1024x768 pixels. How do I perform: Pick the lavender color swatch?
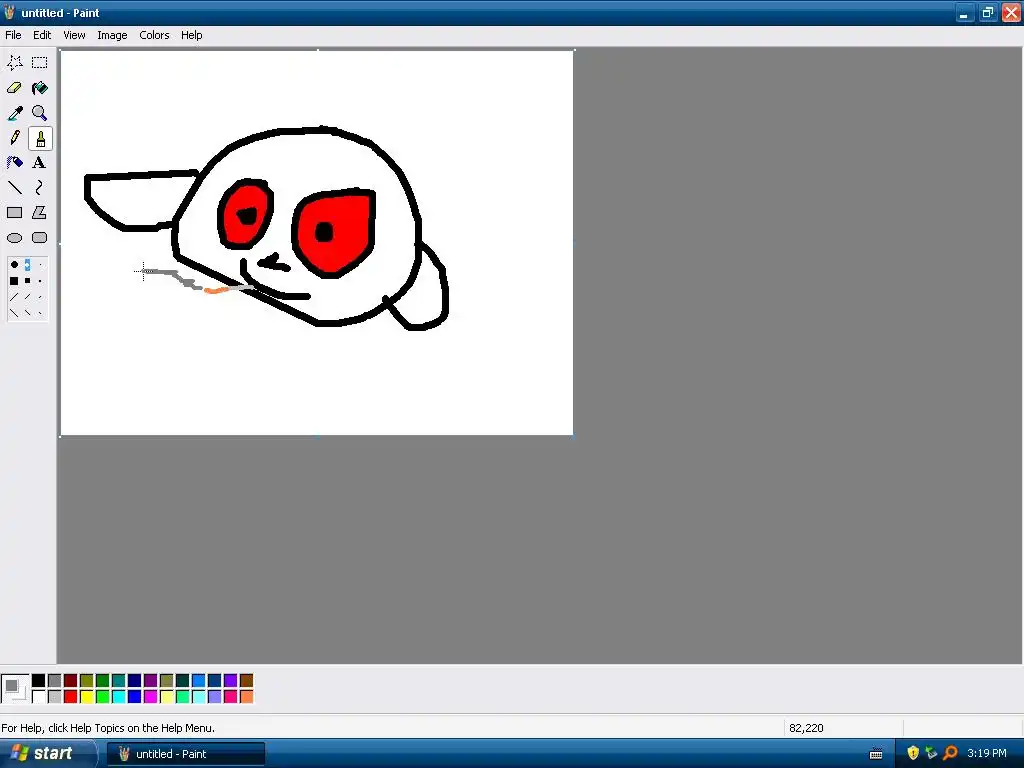pos(215,697)
